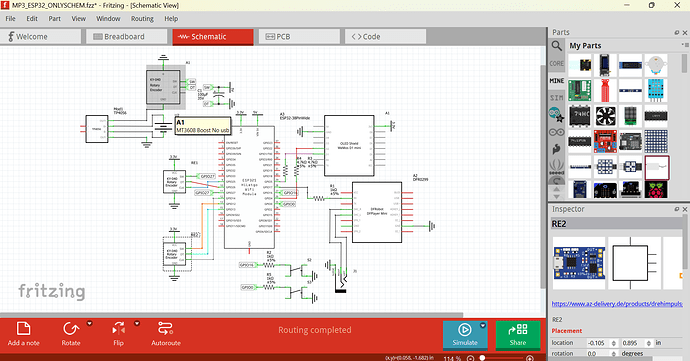This screenshot has width=690, height=361.
Task: Expand the Rotate options dropdown arrow
Action: click(x=89, y=324)
